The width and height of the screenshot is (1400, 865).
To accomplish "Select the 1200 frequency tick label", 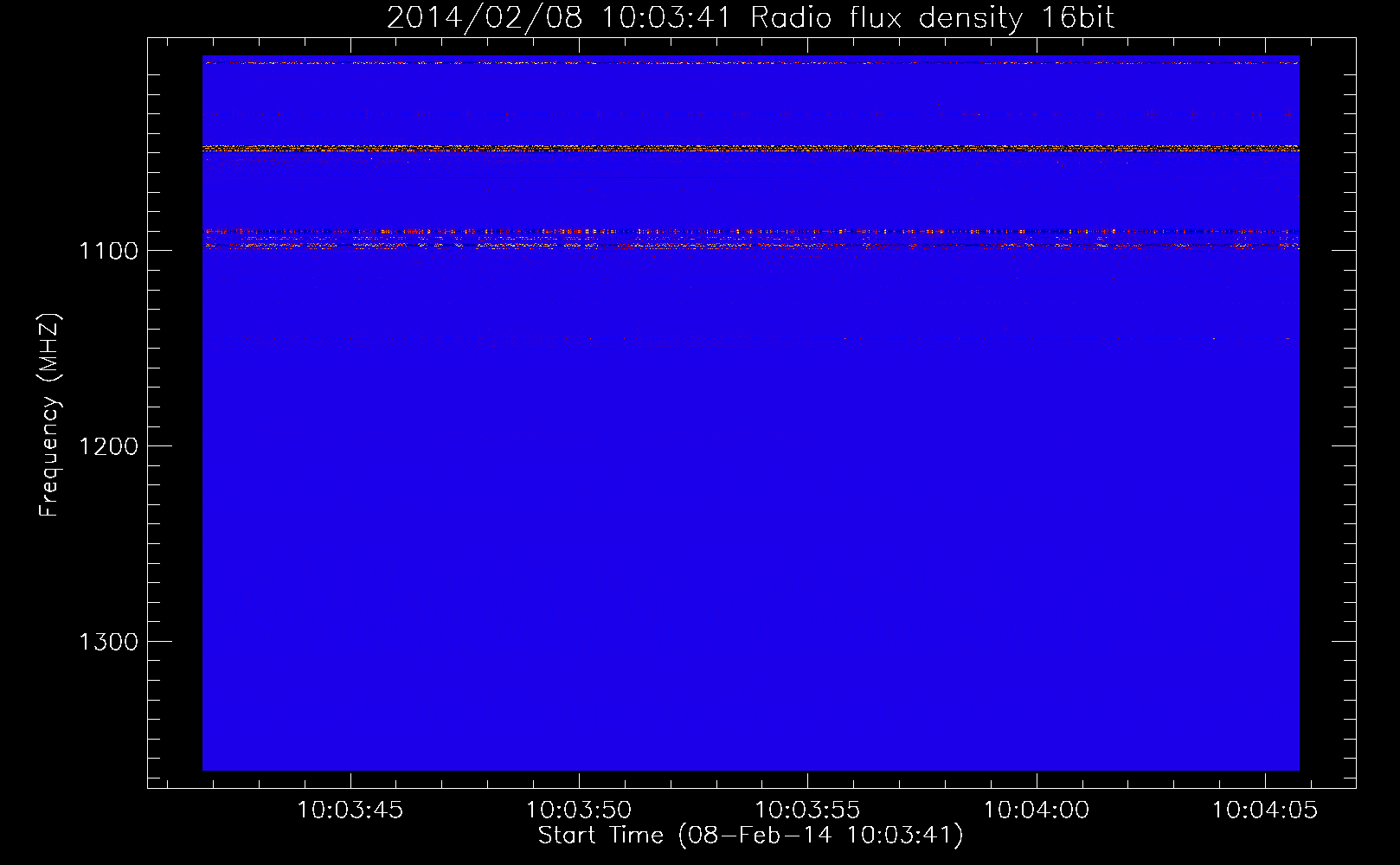I will [x=108, y=446].
